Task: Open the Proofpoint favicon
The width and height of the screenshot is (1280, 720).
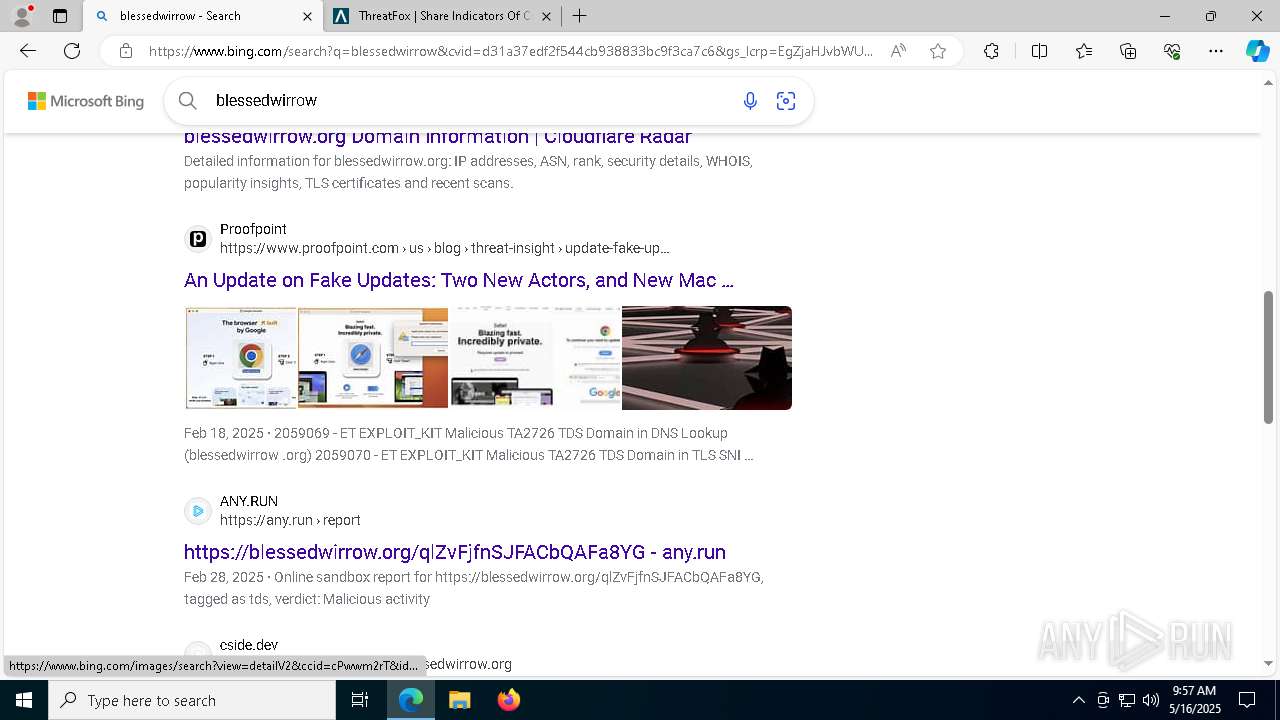Action: 198,239
